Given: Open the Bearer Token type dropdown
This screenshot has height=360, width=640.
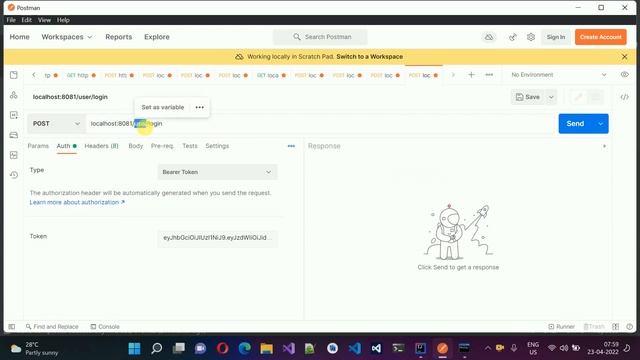Looking at the screenshot, I should [217, 172].
